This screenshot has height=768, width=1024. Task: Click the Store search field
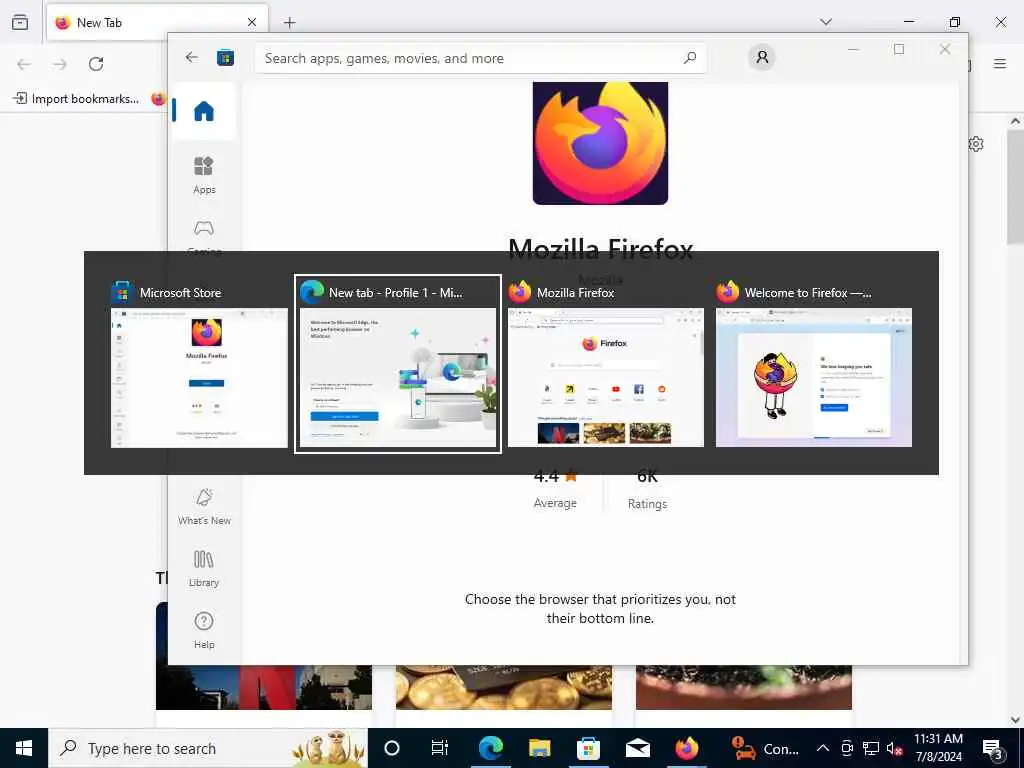pyautogui.click(x=480, y=58)
